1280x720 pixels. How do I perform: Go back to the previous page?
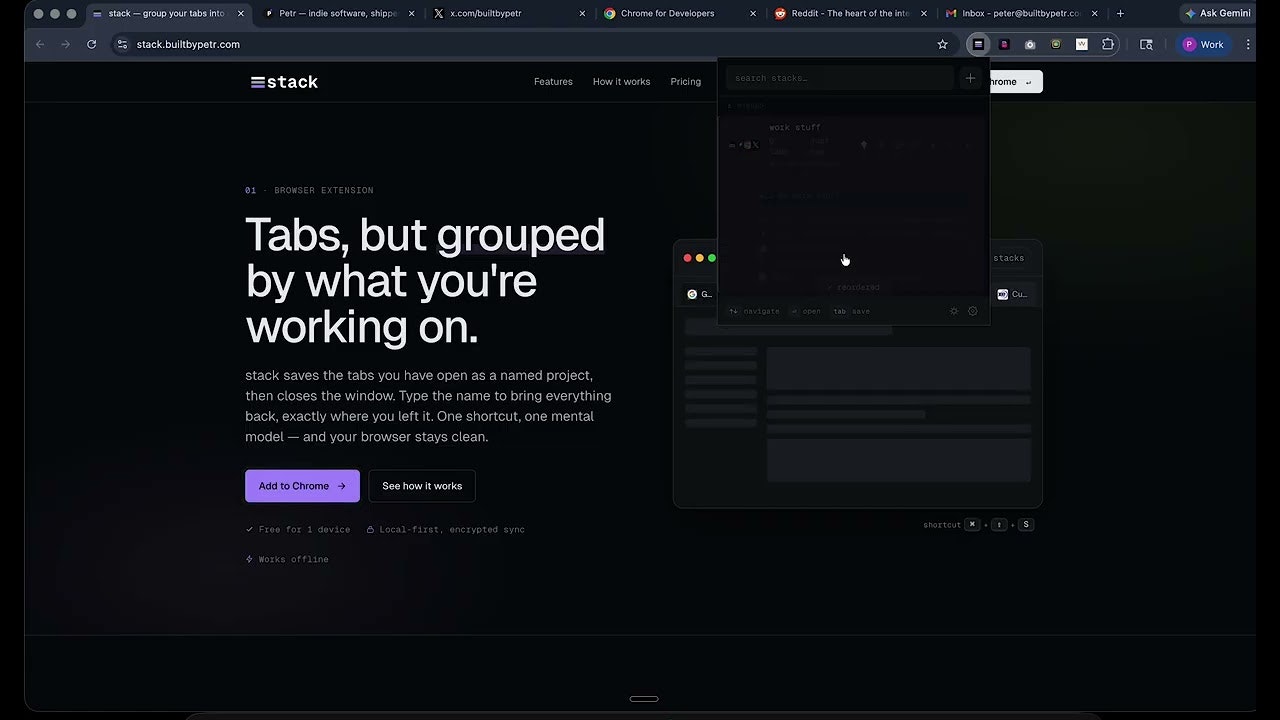[40, 44]
